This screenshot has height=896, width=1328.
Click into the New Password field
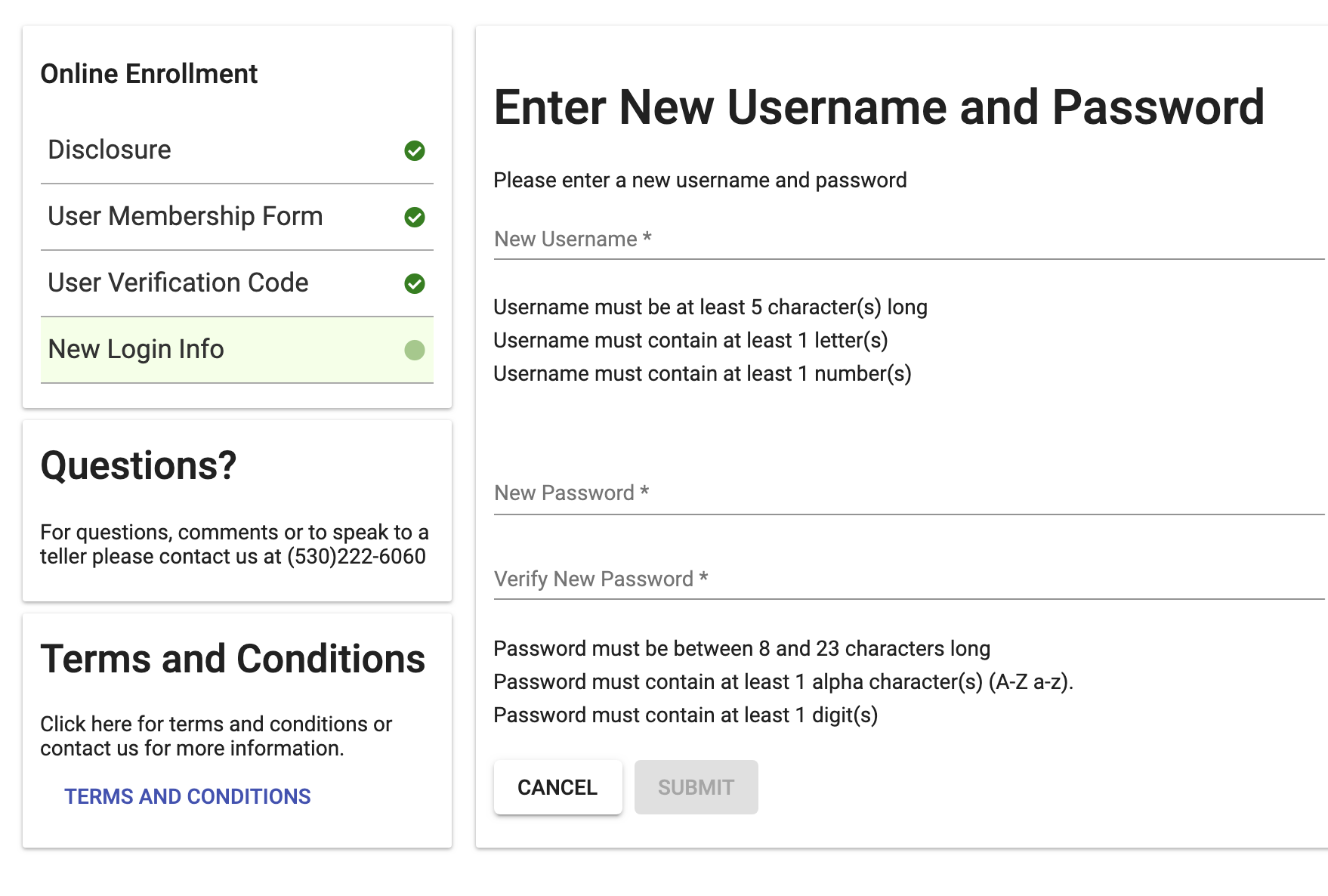909,493
